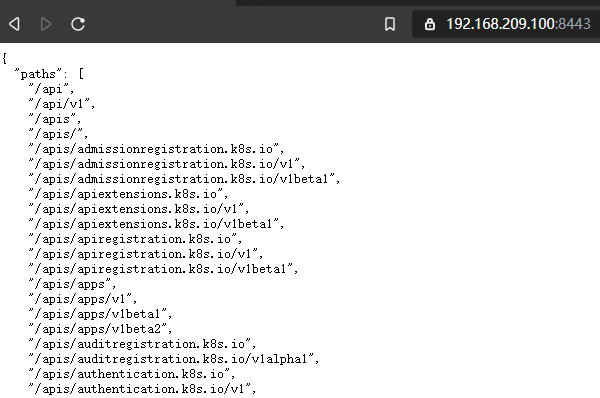The height and width of the screenshot is (398, 600).
Task: Click the "/apis/apps" path entry
Action: [x=72, y=284]
